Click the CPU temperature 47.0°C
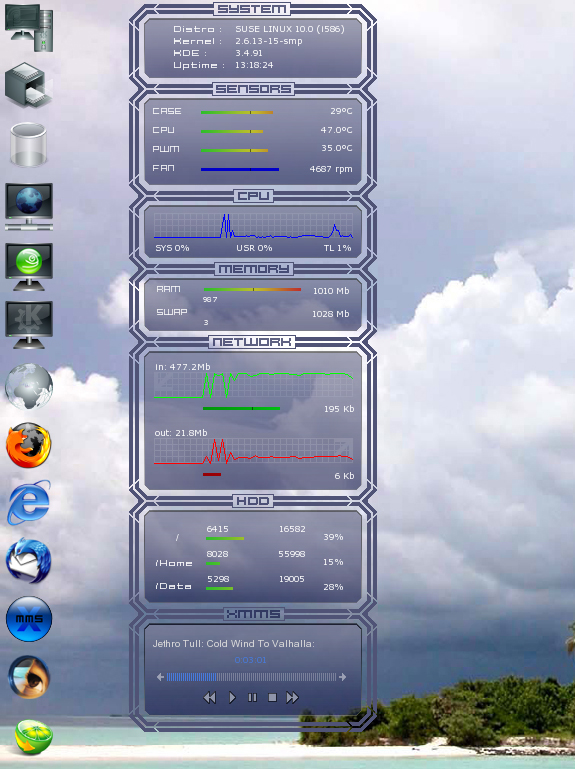The width and height of the screenshot is (575, 769). (x=337, y=130)
